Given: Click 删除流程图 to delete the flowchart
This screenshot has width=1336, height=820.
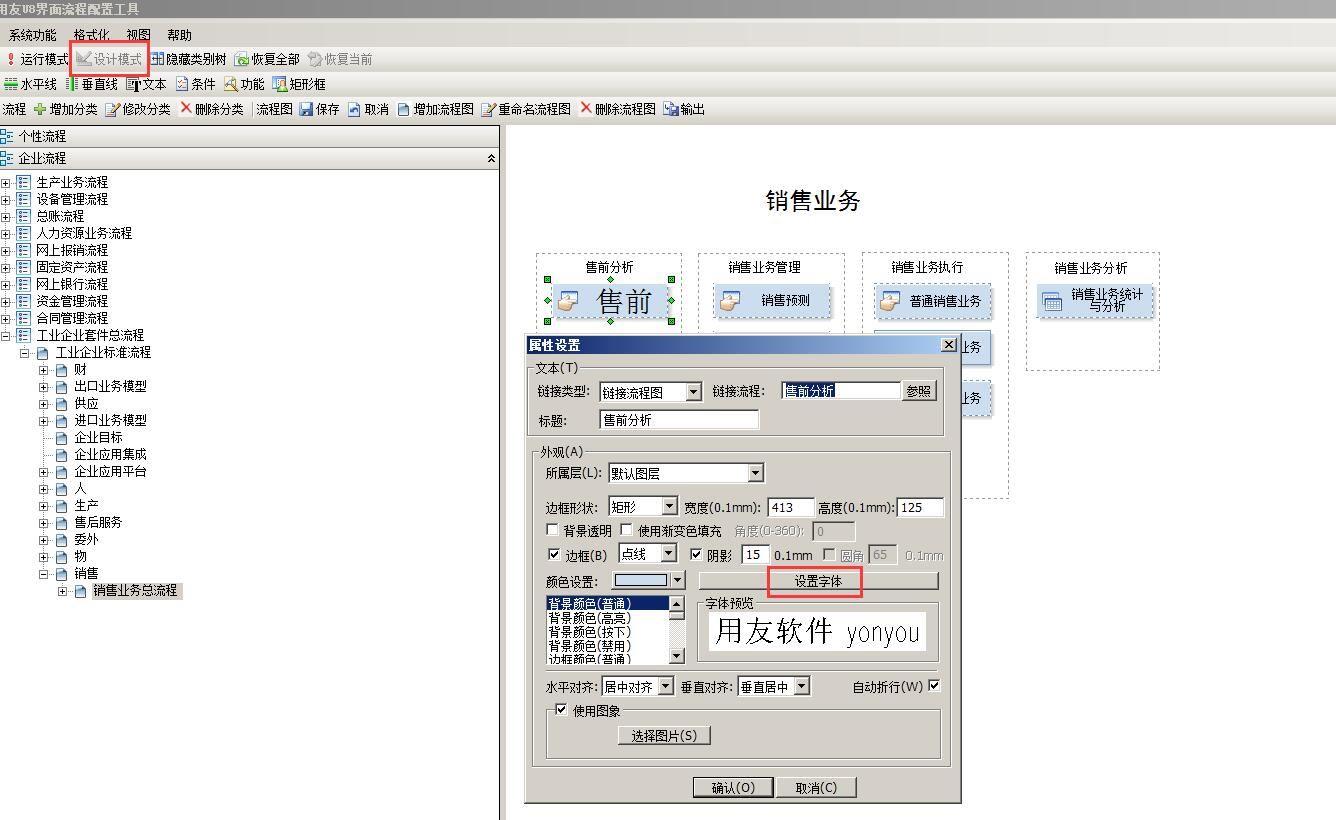Looking at the screenshot, I should click(617, 109).
